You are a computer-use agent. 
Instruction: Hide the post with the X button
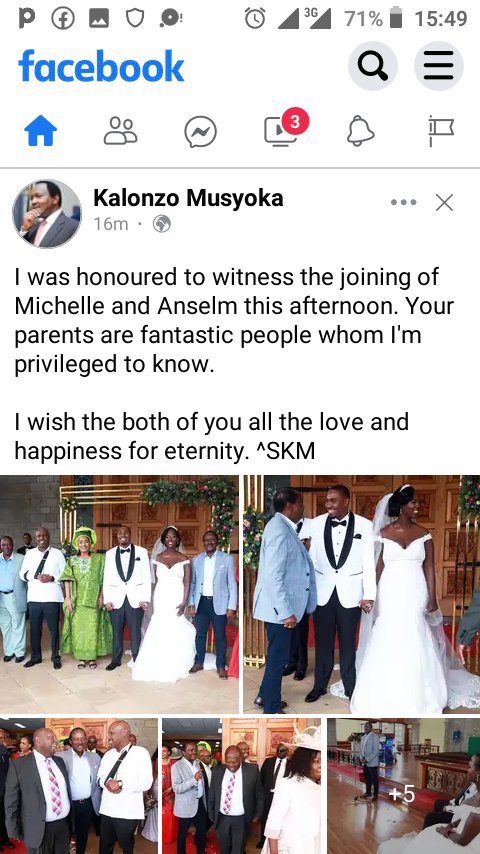445,203
